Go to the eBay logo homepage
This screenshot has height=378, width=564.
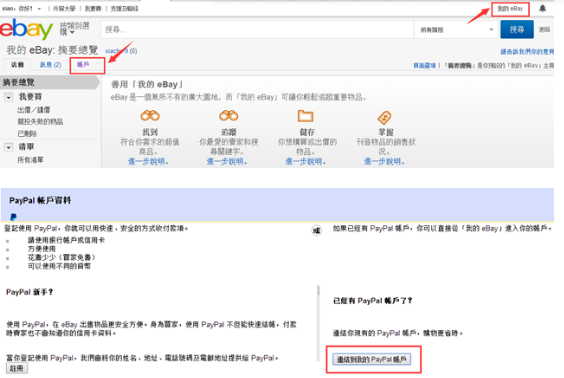[26, 29]
